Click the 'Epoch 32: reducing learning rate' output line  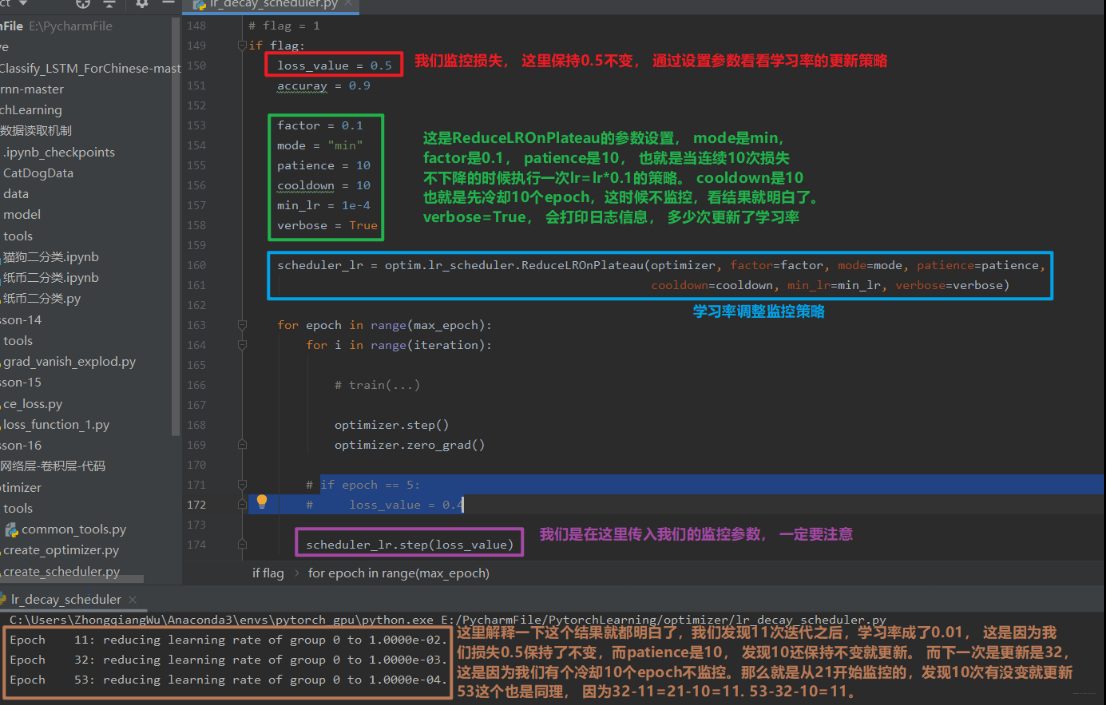click(x=229, y=659)
